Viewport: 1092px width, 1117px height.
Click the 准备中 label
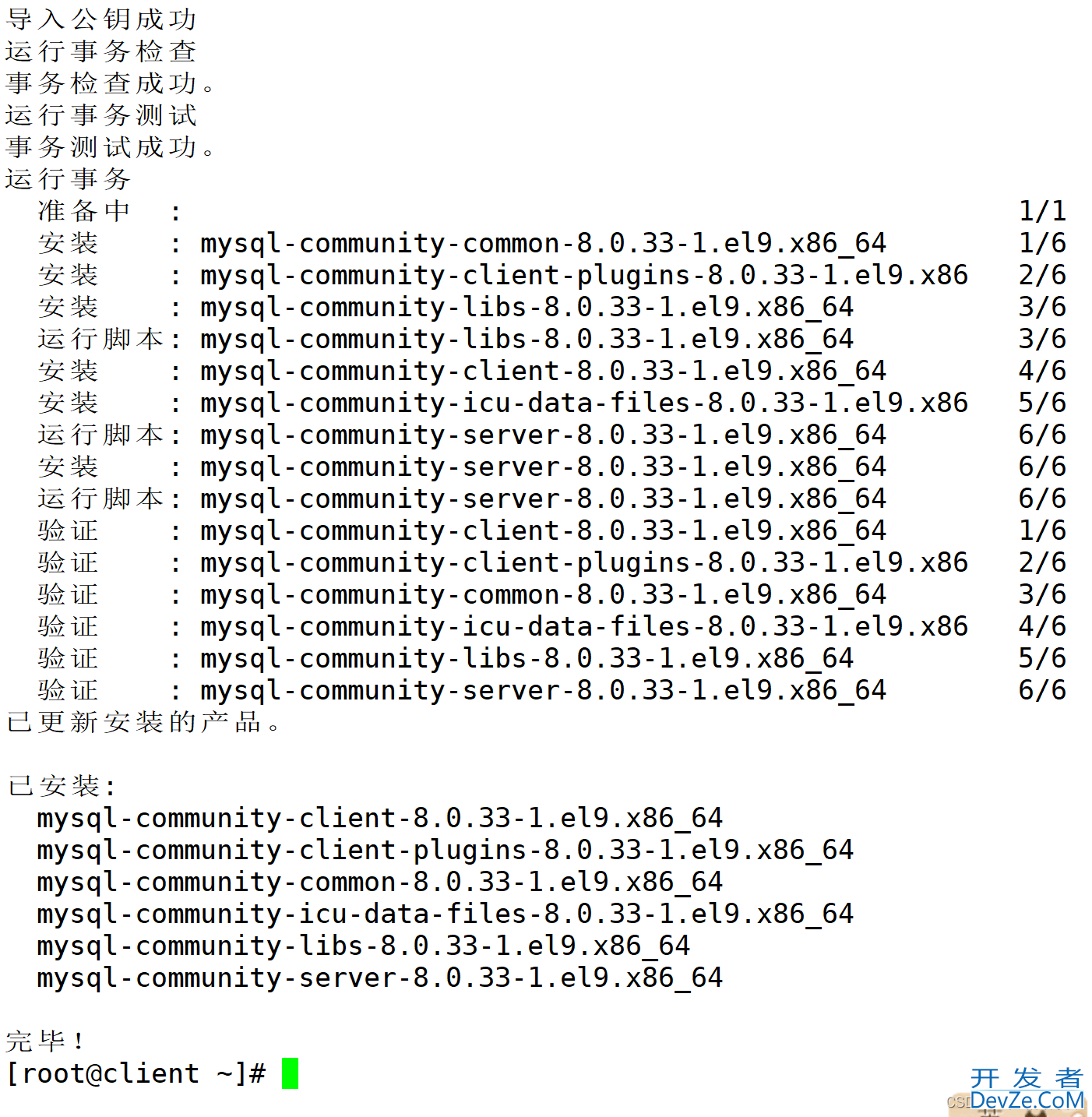point(84,210)
